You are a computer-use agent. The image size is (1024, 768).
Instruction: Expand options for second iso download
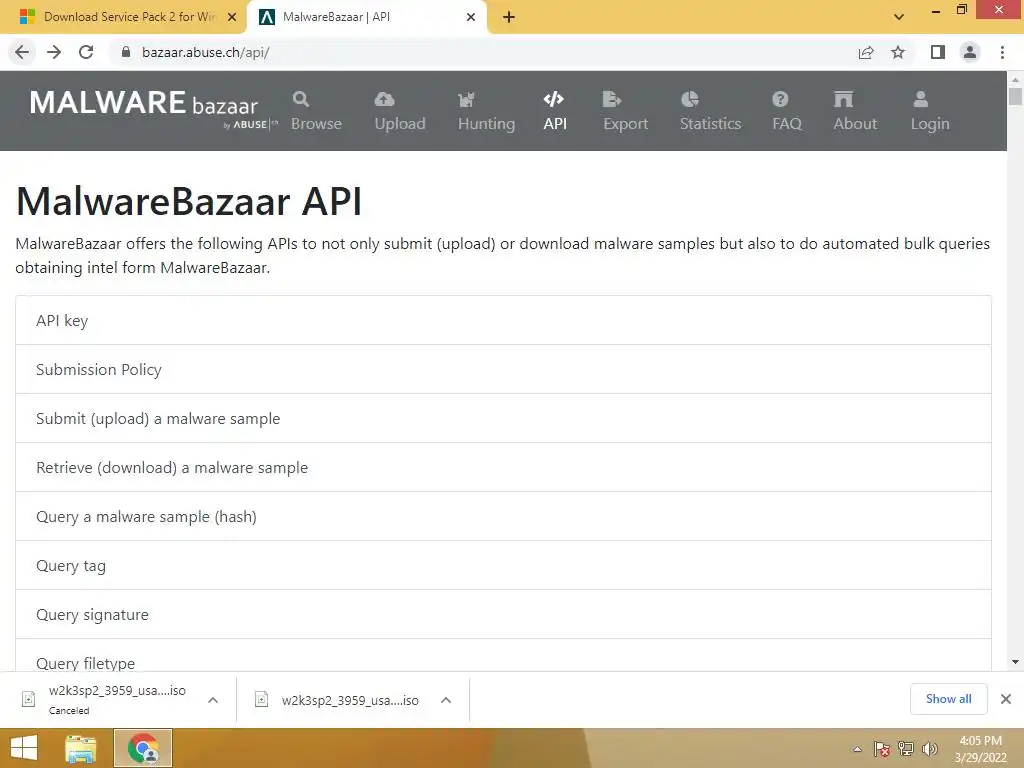tap(446, 700)
